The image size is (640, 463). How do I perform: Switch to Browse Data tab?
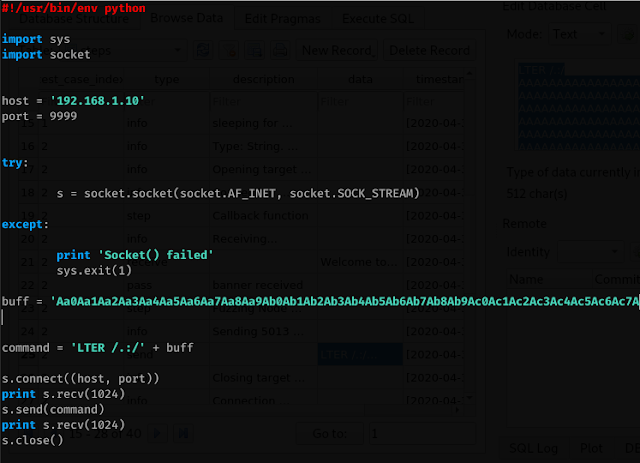coord(187,18)
